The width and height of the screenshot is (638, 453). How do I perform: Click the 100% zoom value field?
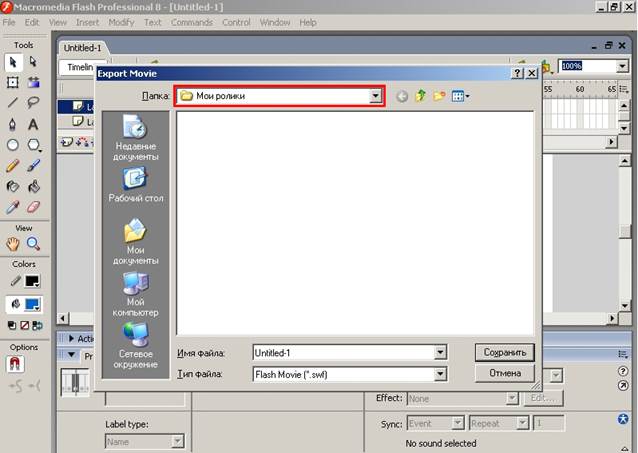click(x=588, y=66)
